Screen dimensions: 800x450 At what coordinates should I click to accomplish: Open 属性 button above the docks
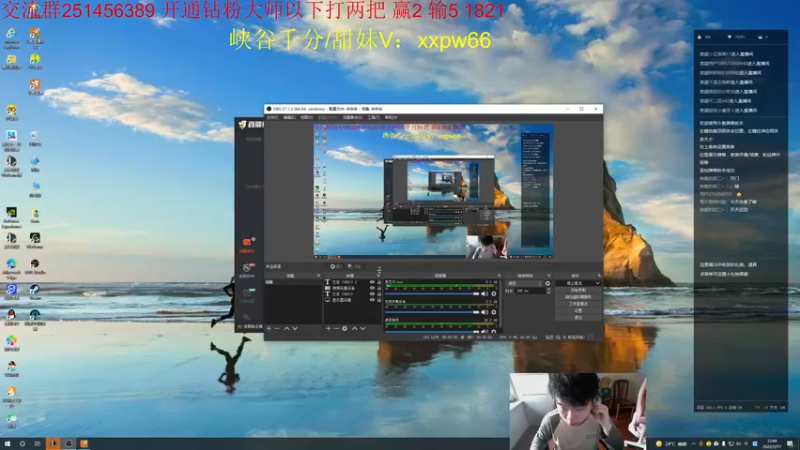click(337, 266)
